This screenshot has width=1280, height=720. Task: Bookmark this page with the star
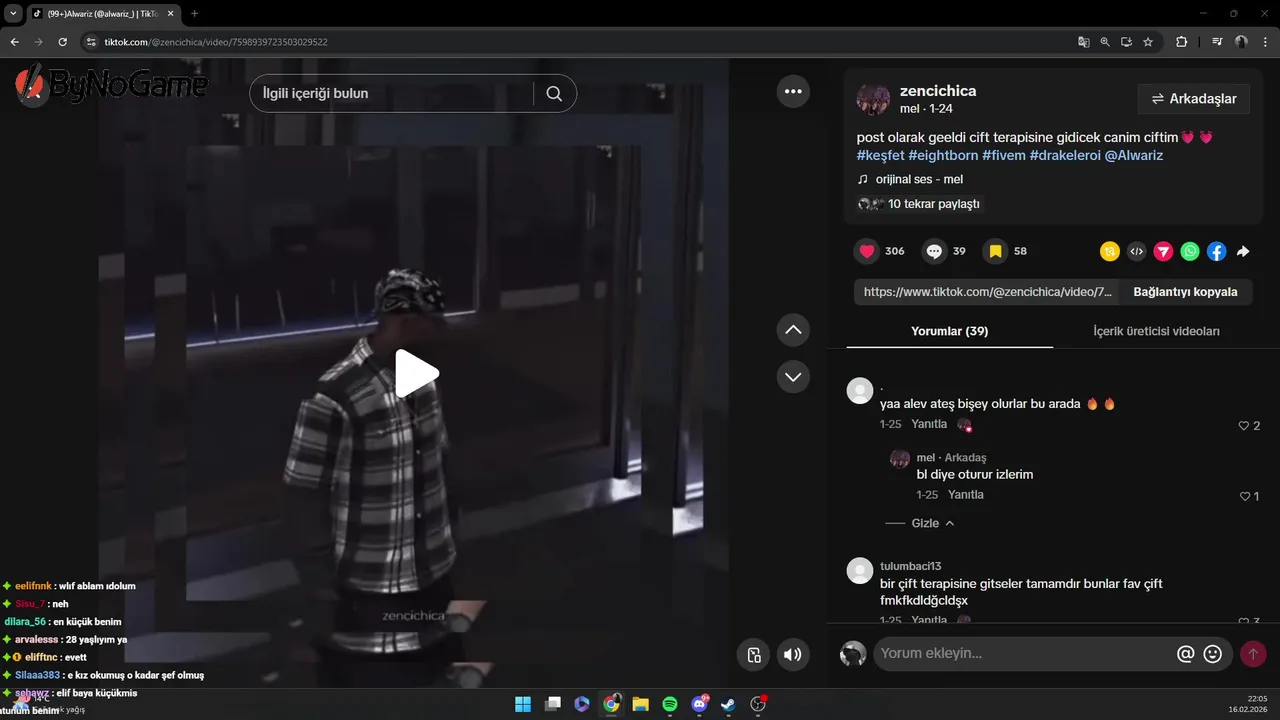1148,42
